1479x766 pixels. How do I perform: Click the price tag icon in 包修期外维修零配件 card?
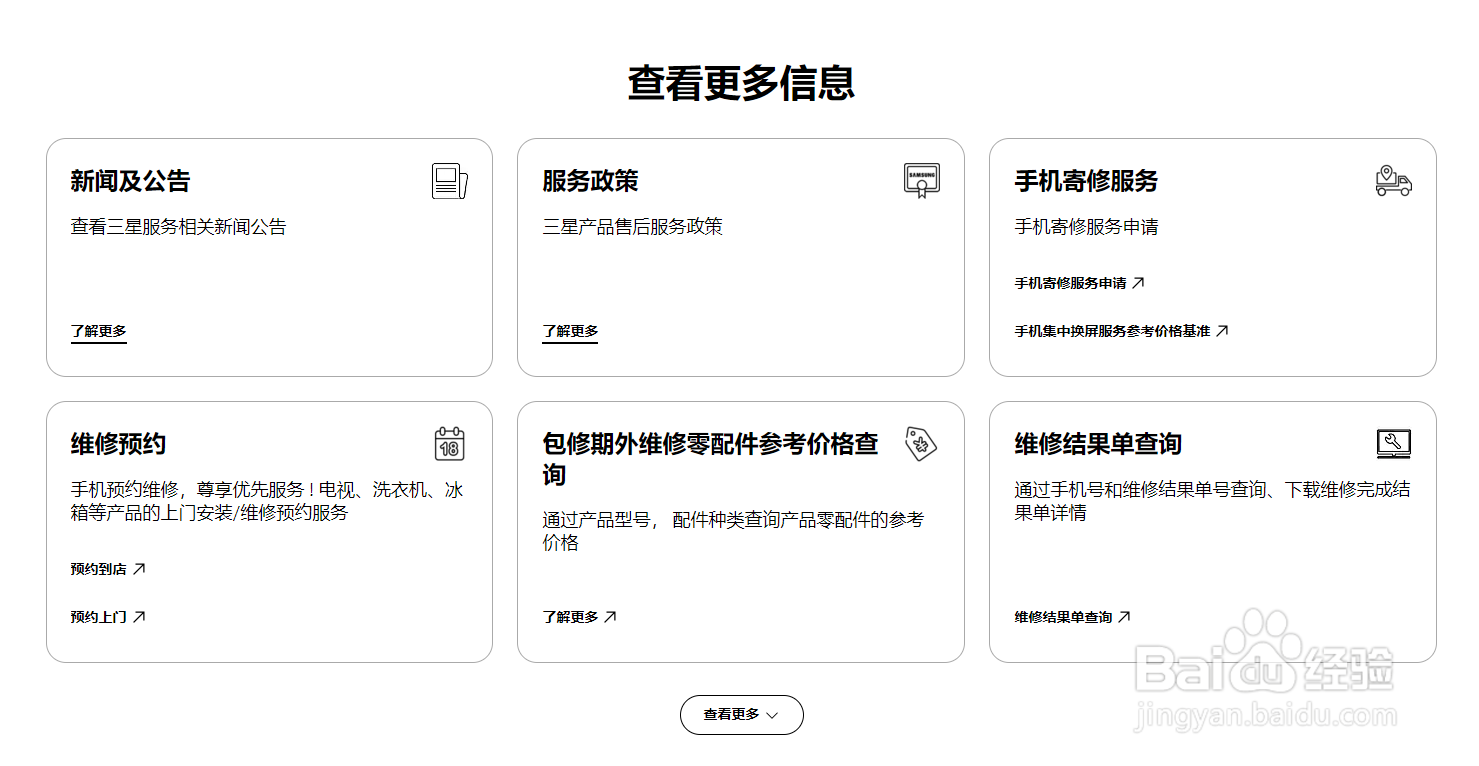pos(921,444)
